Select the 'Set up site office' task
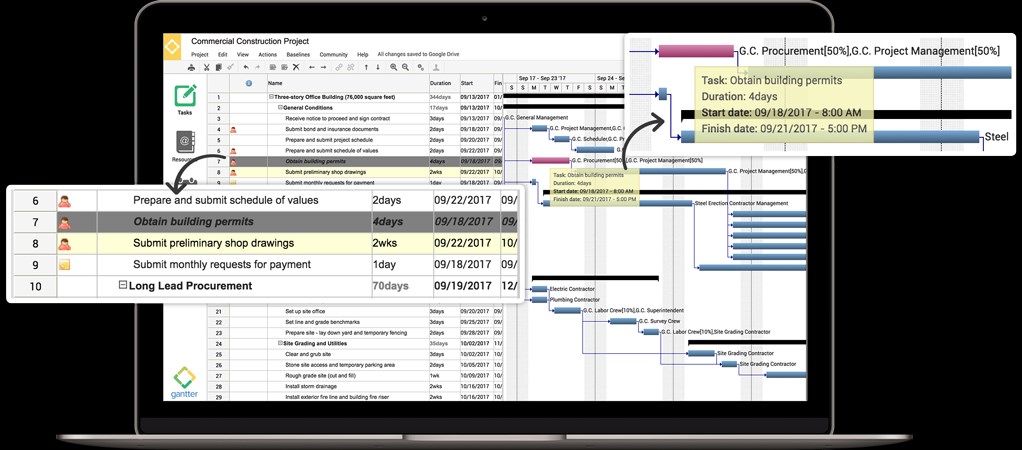 [305, 311]
